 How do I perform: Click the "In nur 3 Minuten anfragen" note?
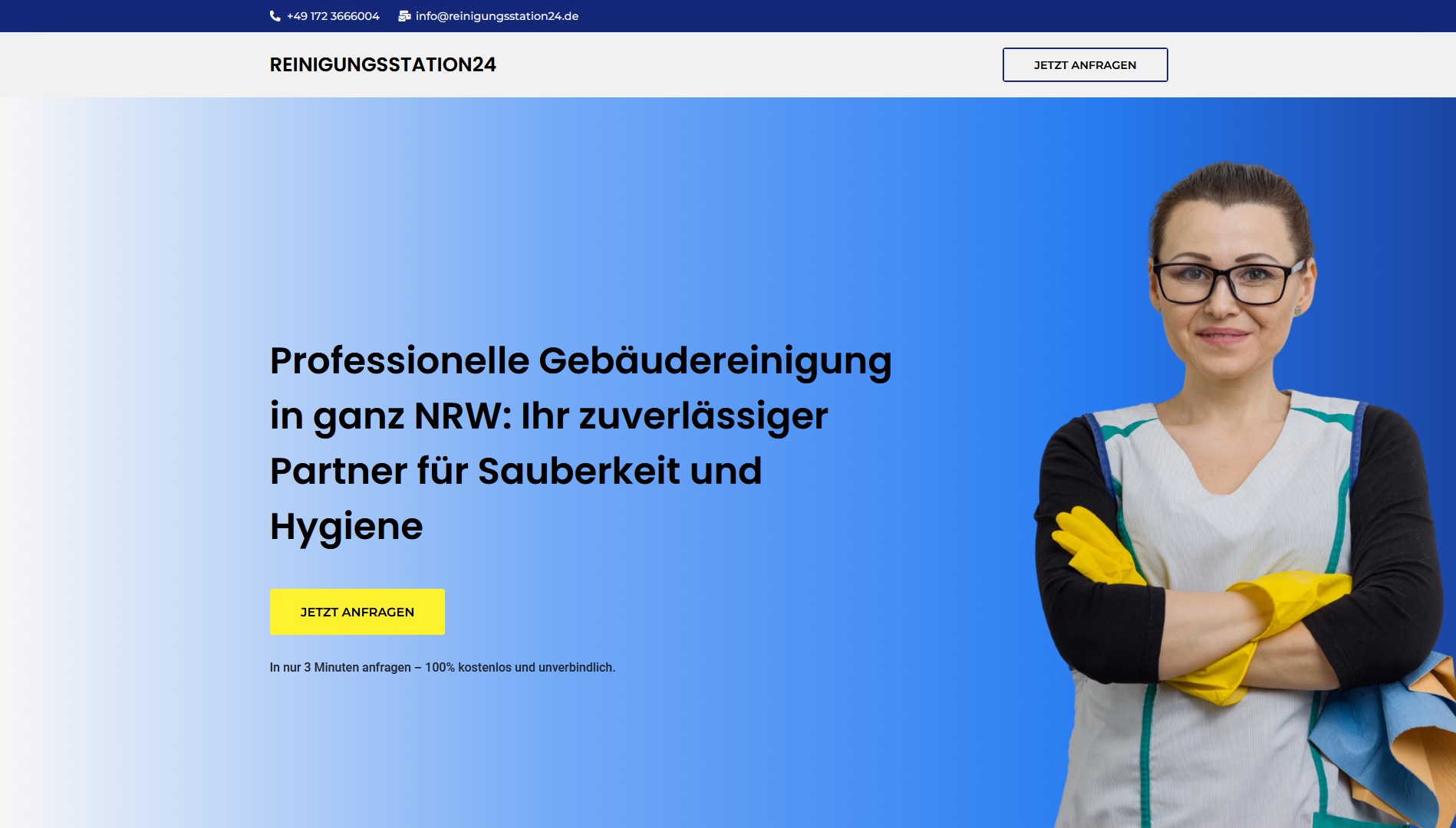click(x=443, y=668)
